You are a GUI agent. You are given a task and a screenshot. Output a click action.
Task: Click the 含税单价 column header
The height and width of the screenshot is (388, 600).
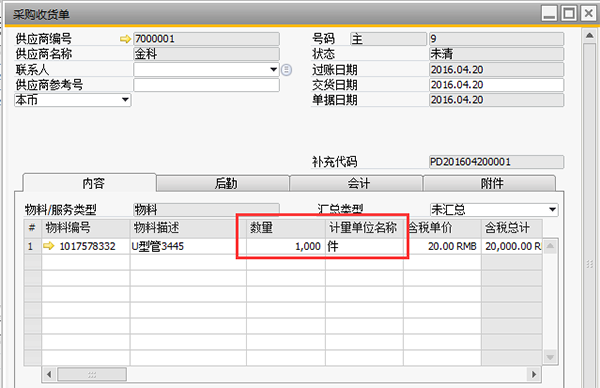[442, 228]
